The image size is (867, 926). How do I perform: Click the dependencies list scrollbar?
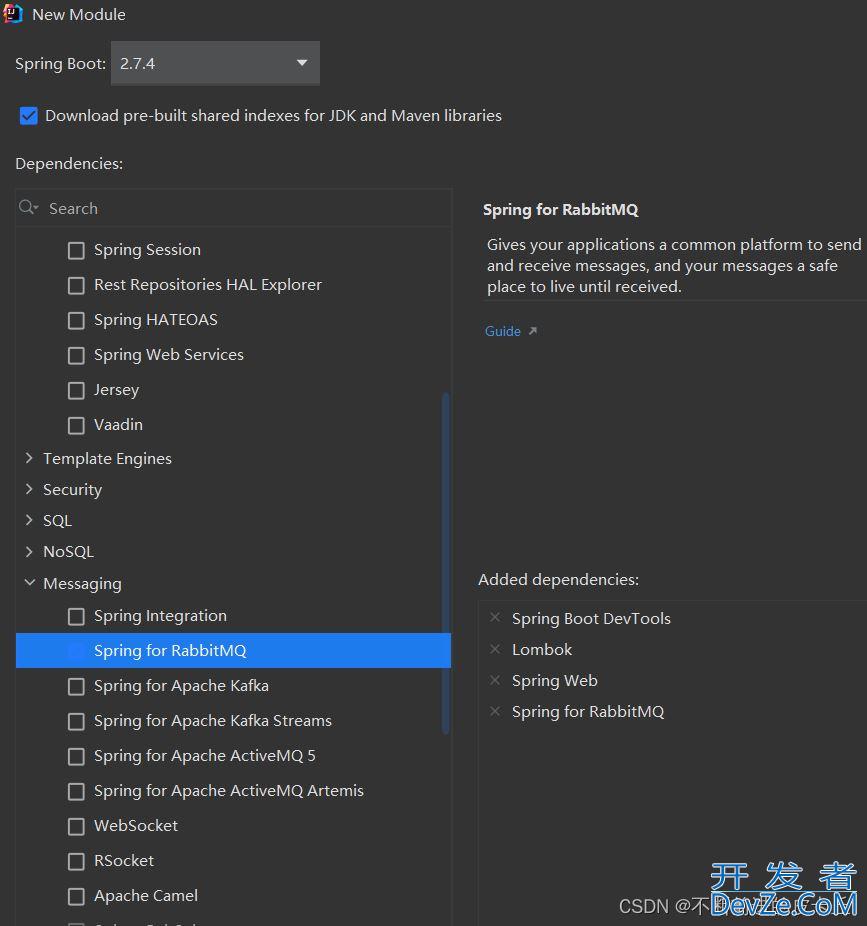(x=446, y=563)
